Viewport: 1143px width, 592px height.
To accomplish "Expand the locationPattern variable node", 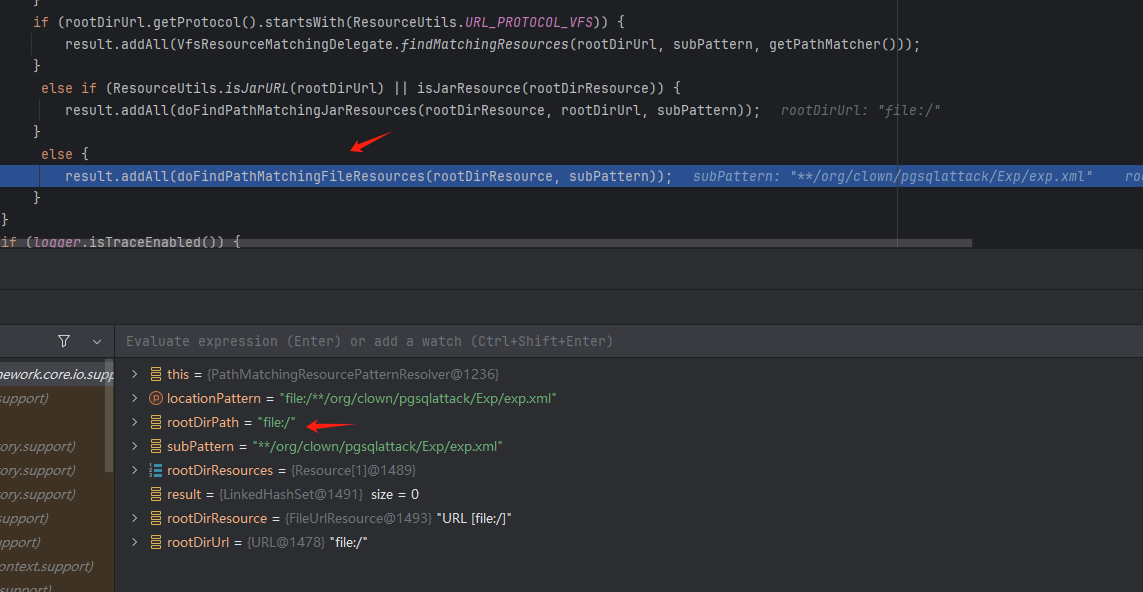I will coord(134,398).
